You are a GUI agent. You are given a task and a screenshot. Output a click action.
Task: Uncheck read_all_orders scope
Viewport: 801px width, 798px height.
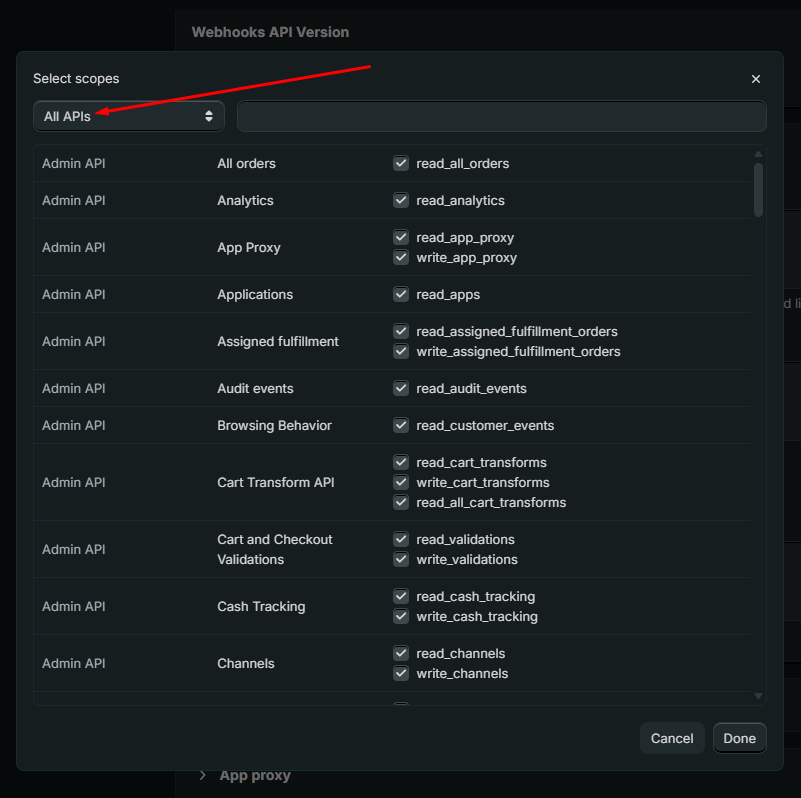(401, 163)
